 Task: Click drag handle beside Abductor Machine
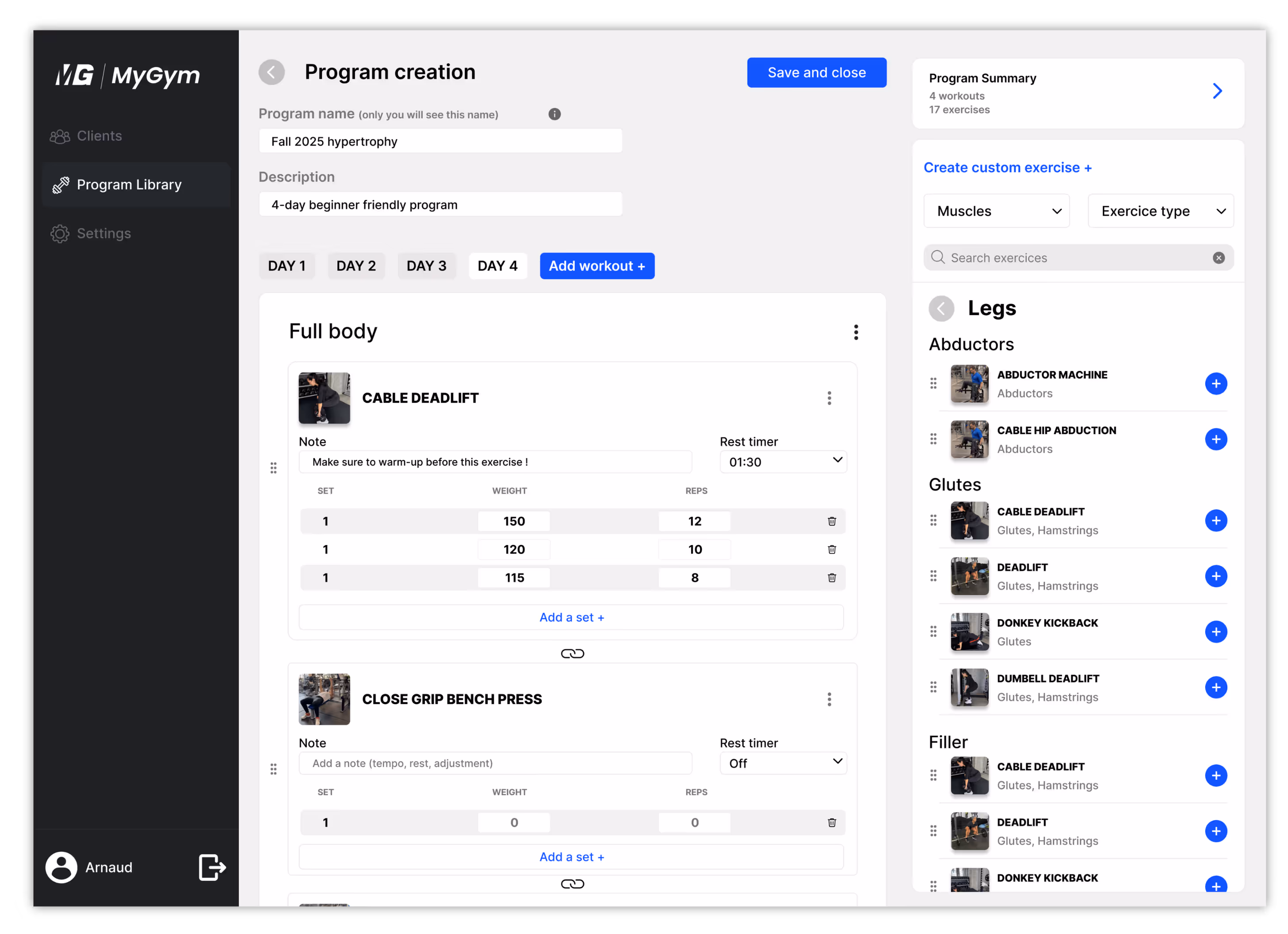pyautogui.click(x=933, y=384)
